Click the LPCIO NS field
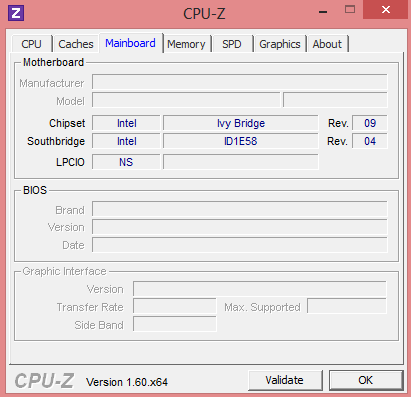 [126, 162]
